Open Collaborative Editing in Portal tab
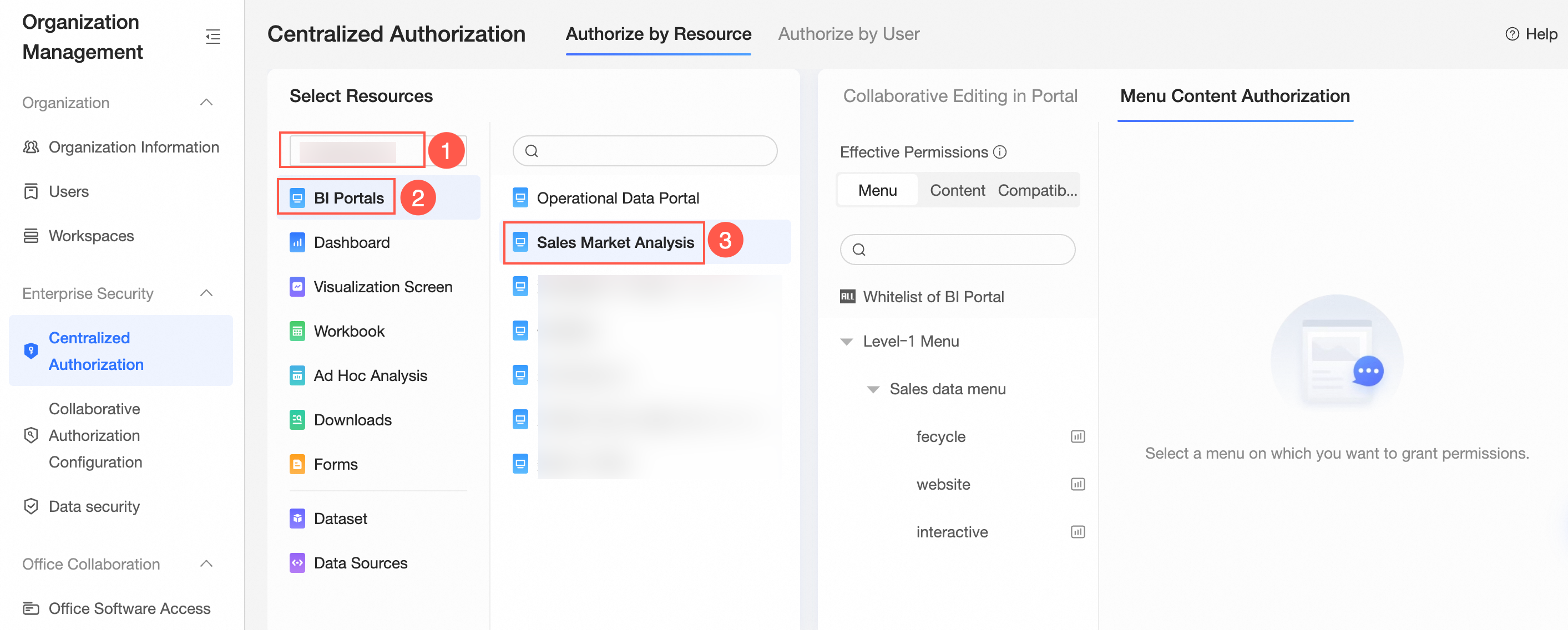Screen dimensions: 1568x630 coord(959,96)
